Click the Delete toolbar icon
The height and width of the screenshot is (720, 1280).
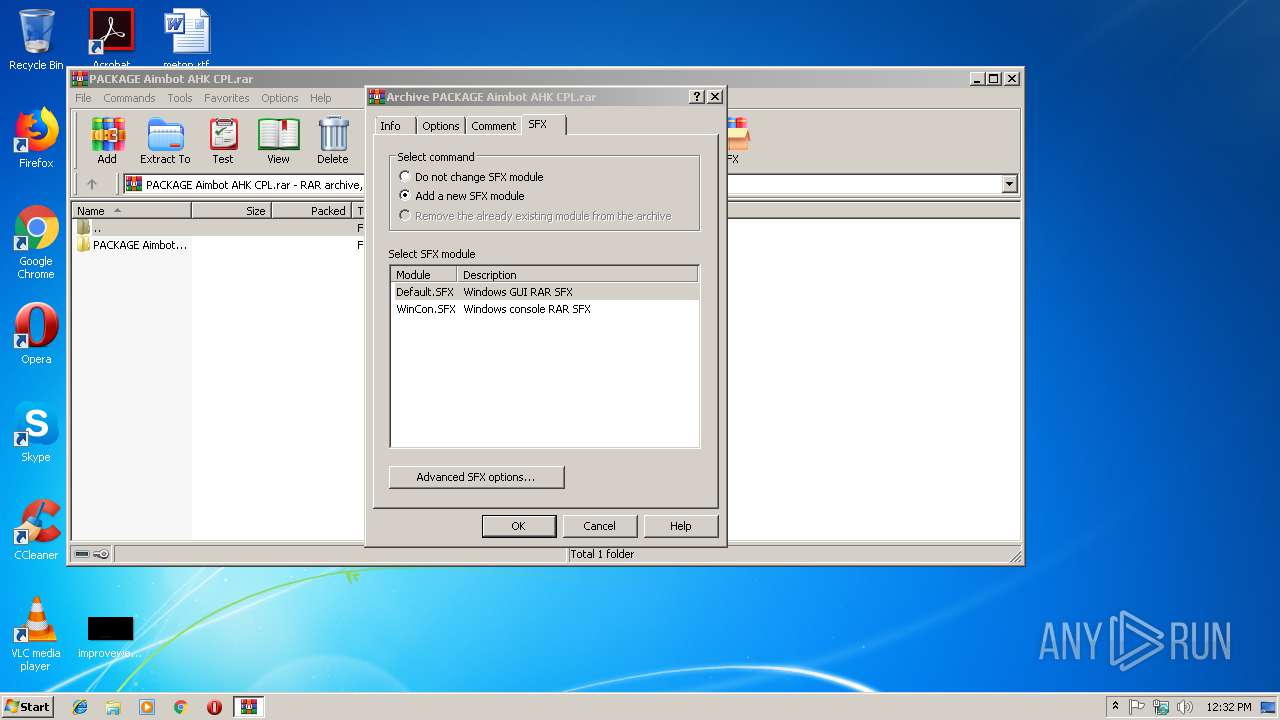(333, 140)
